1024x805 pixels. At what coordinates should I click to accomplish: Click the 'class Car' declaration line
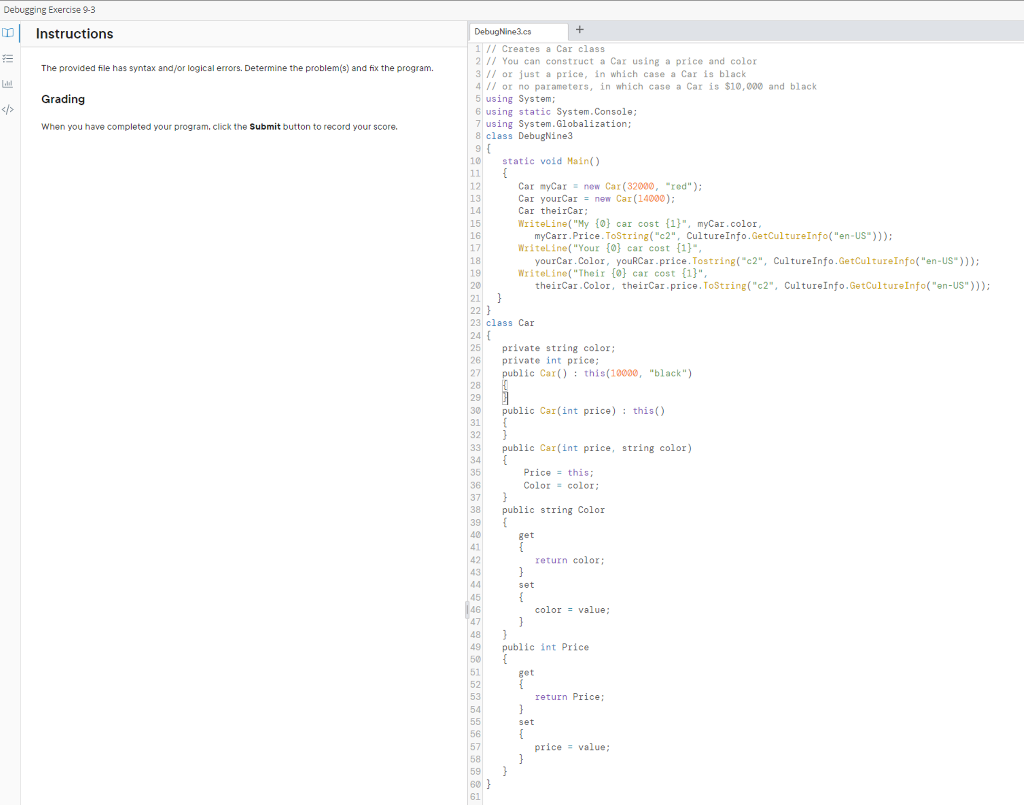[510, 323]
